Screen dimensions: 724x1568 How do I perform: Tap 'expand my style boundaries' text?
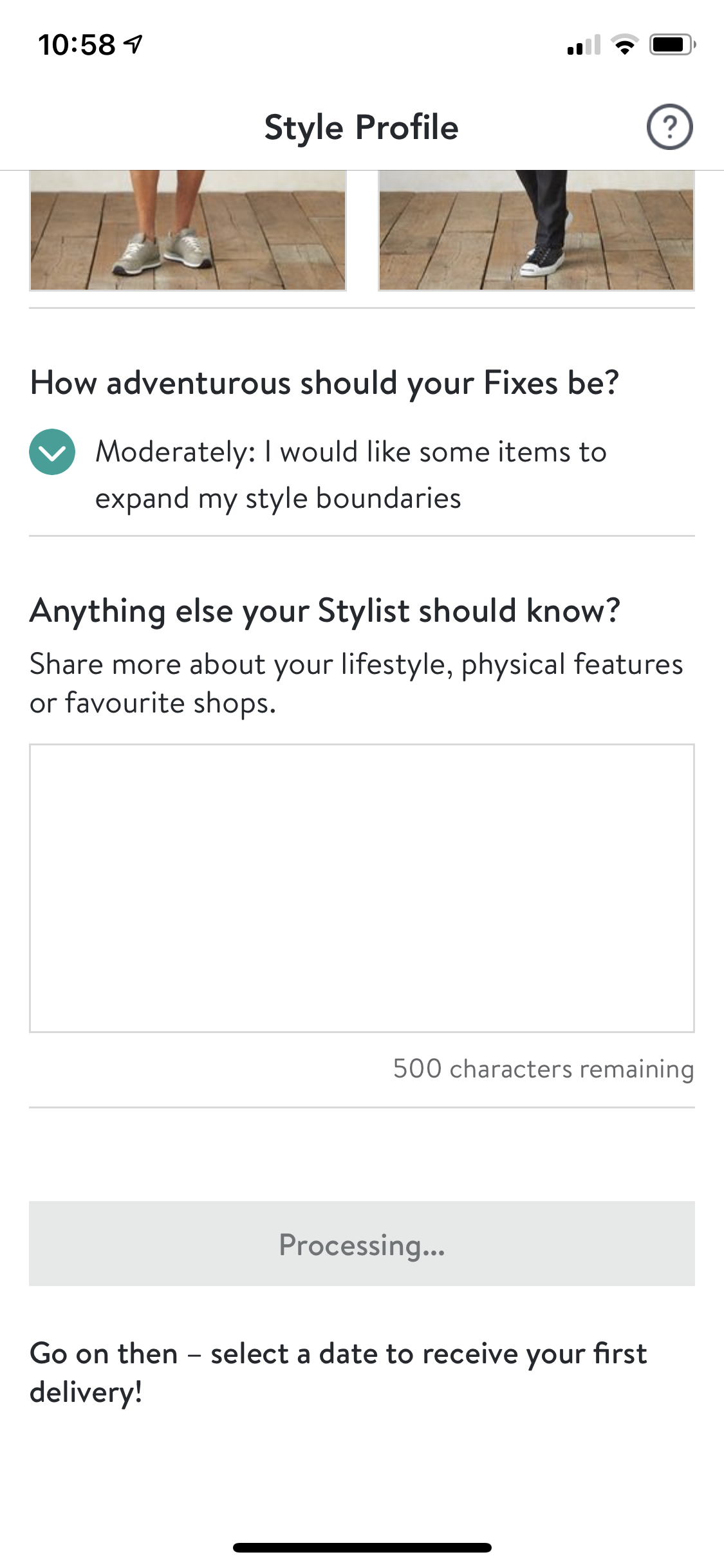[278, 499]
